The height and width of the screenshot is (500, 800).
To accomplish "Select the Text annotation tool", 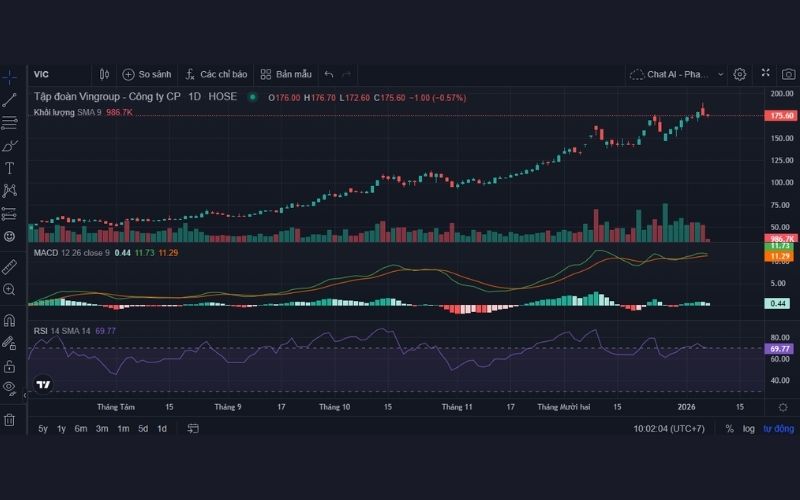I will click(10, 168).
